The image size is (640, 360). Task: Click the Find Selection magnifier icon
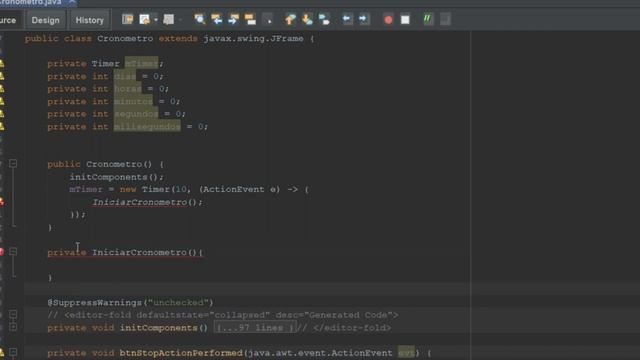(200, 19)
